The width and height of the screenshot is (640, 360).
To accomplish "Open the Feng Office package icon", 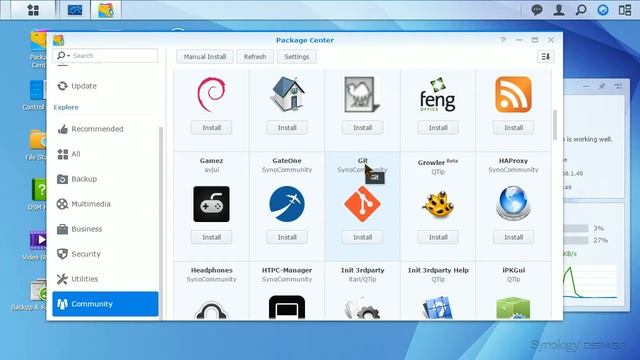I will click(438, 94).
